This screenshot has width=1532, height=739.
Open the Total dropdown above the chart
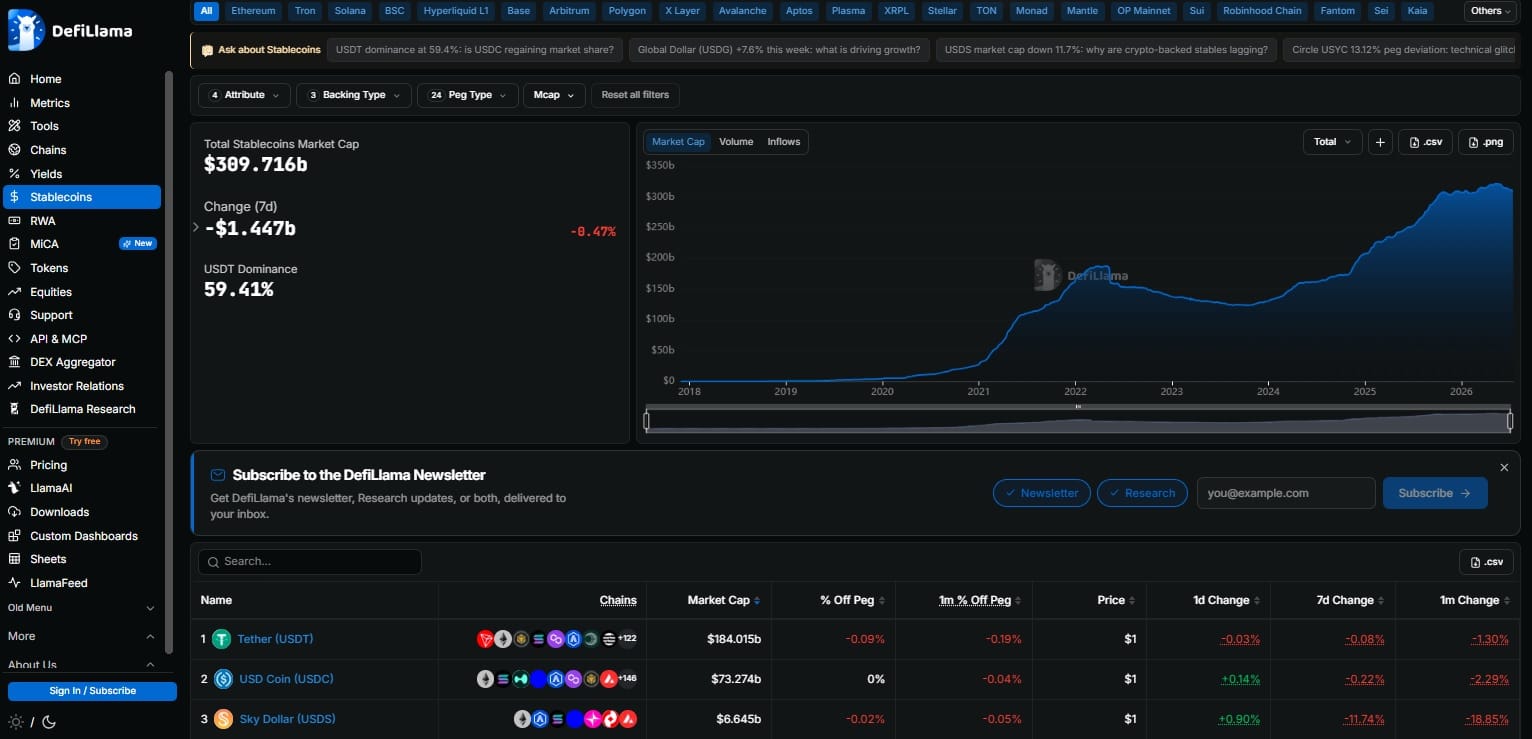point(1333,142)
